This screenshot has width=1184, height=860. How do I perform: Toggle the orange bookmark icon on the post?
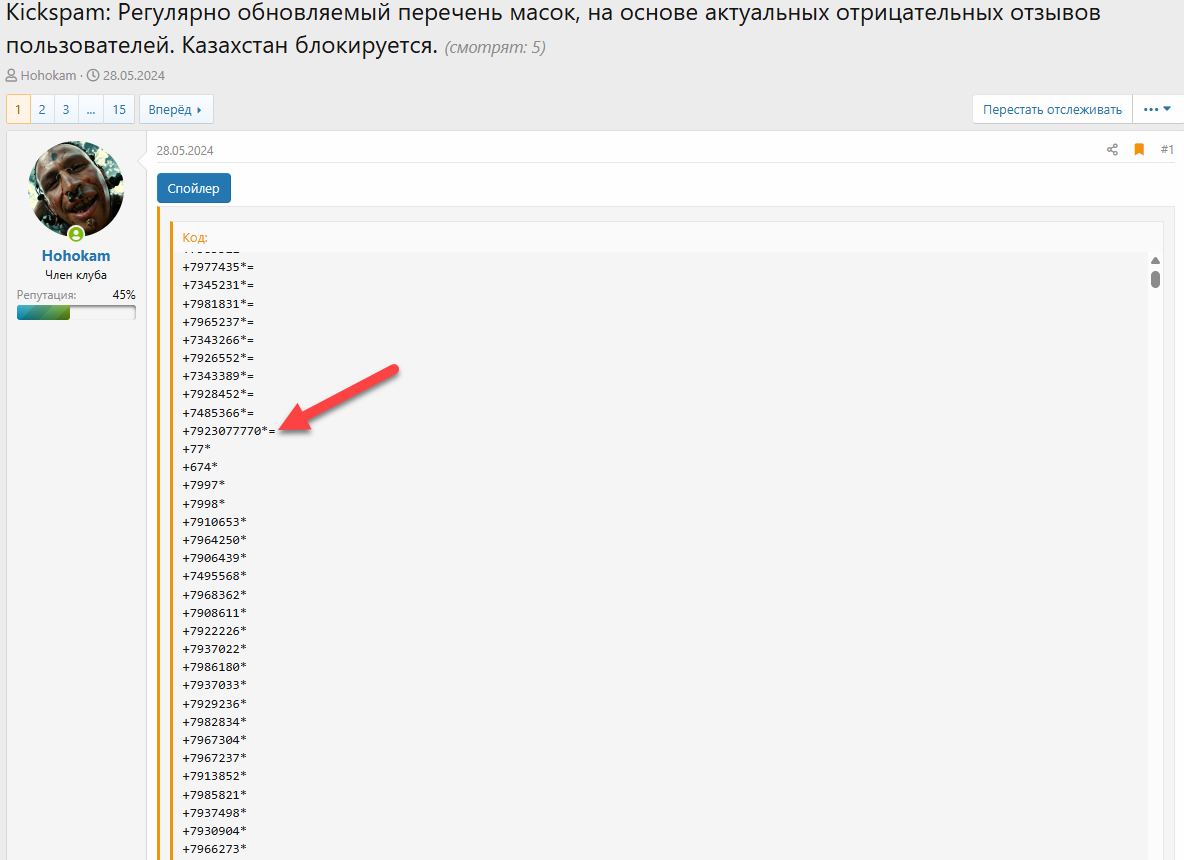click(1139, 149)
